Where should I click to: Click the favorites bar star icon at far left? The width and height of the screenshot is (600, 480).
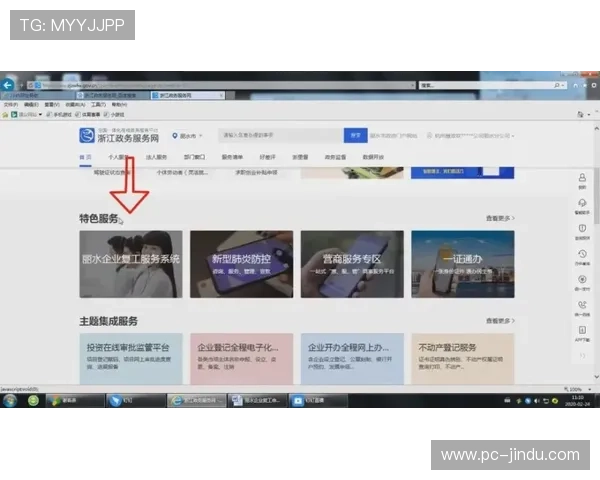(5, 114)
